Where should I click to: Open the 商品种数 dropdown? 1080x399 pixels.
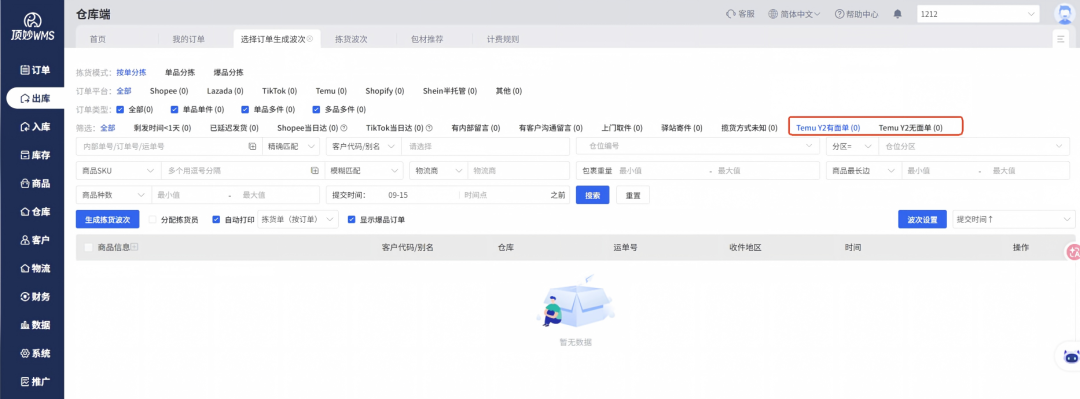click(x=113, y=195)
